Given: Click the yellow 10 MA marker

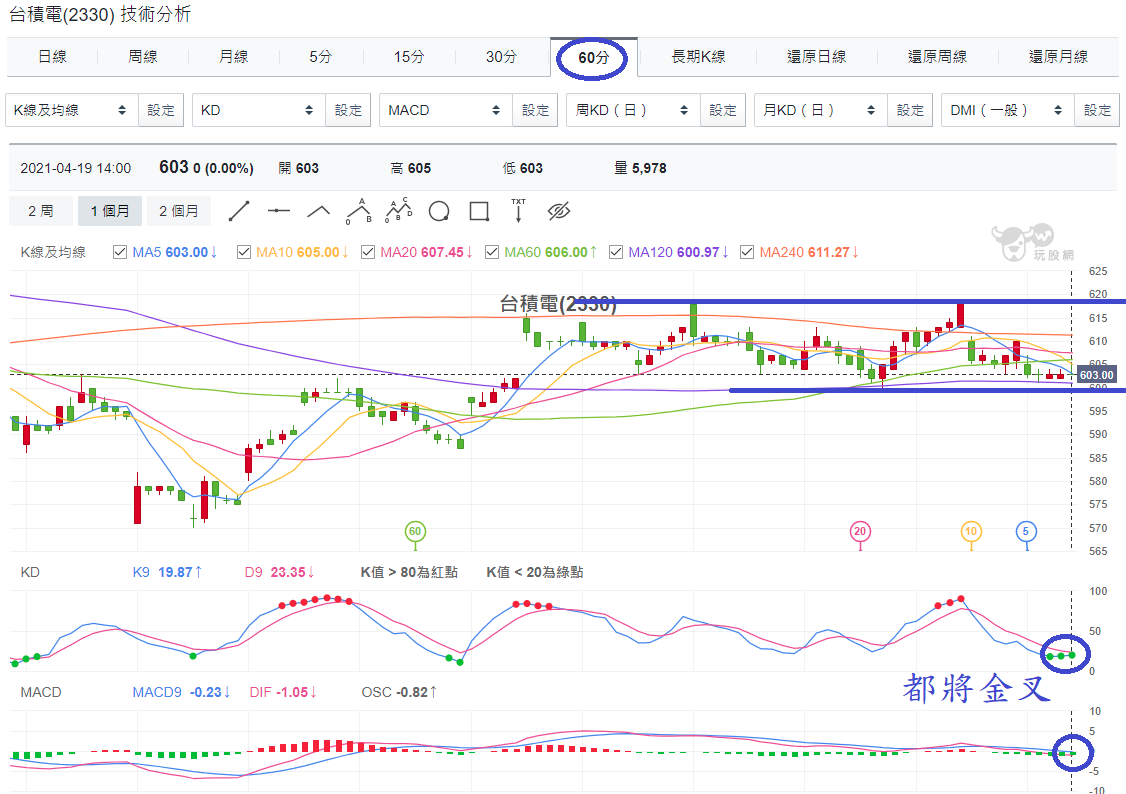Looking at the screenshot, I should pos(971,531).
